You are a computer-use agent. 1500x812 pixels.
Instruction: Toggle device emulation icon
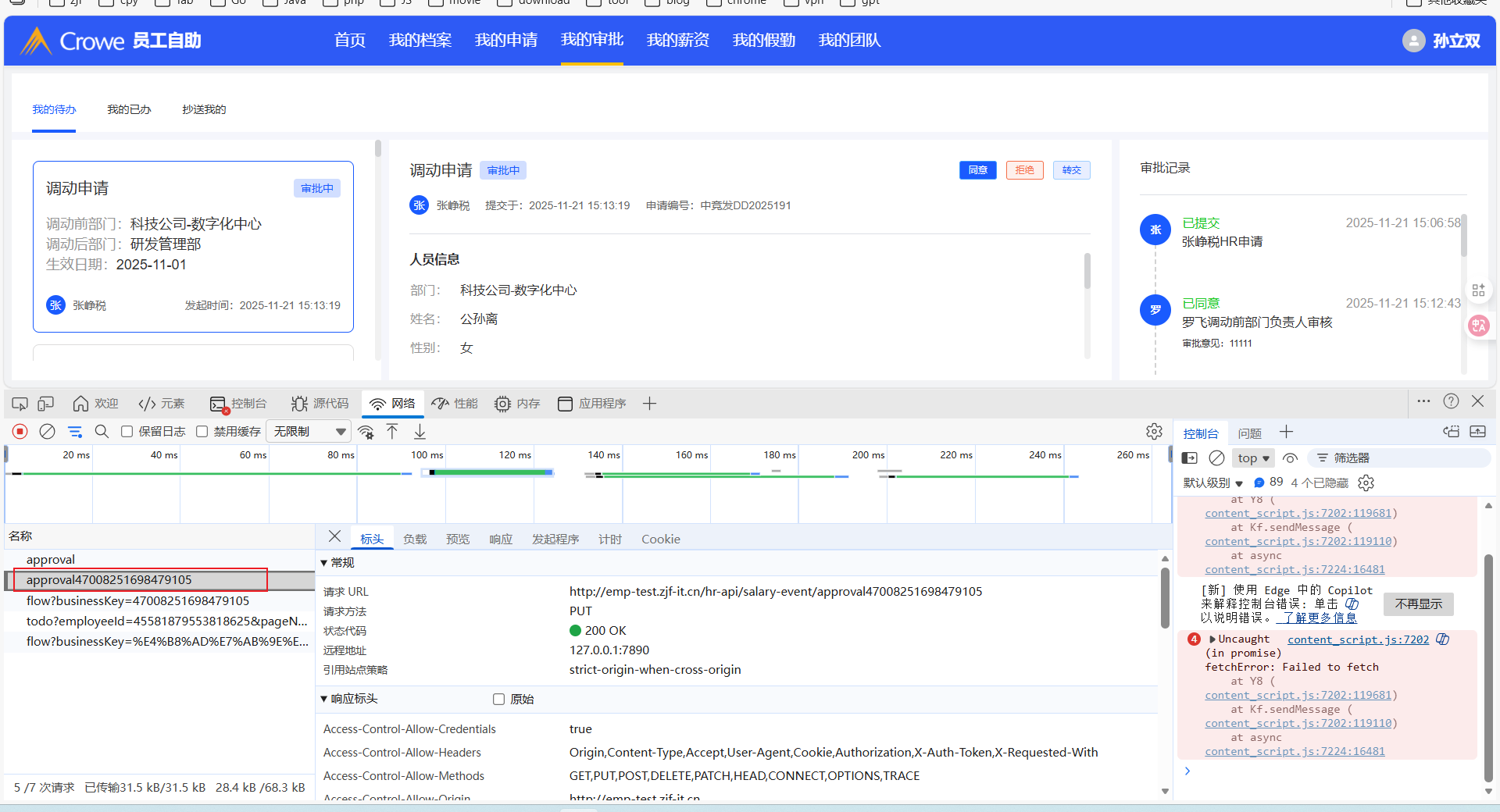pos(46,404)
